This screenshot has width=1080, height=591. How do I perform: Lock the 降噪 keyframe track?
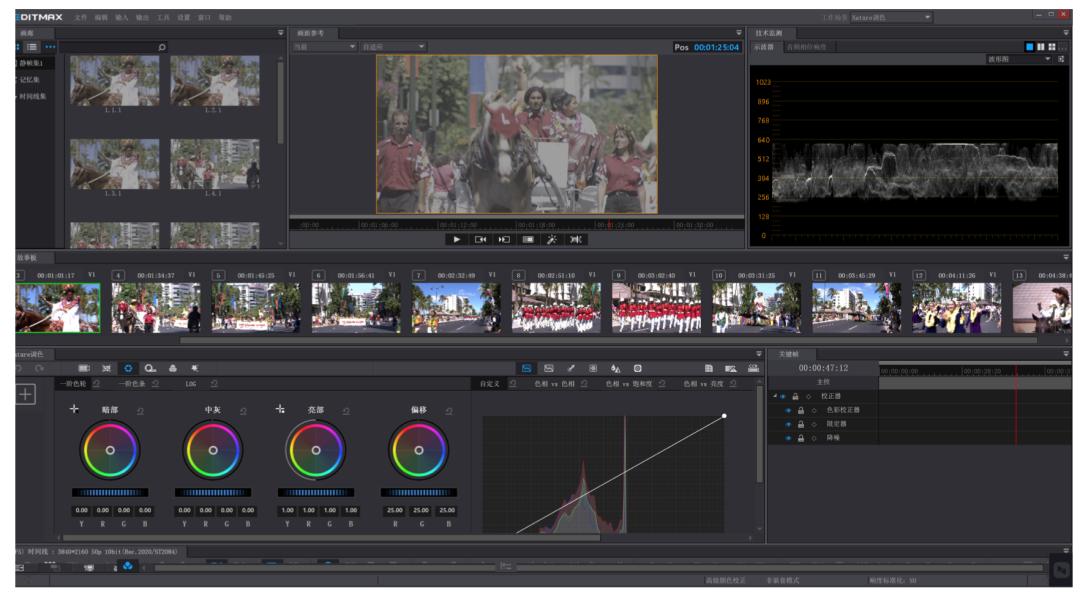tap(800, 437)
